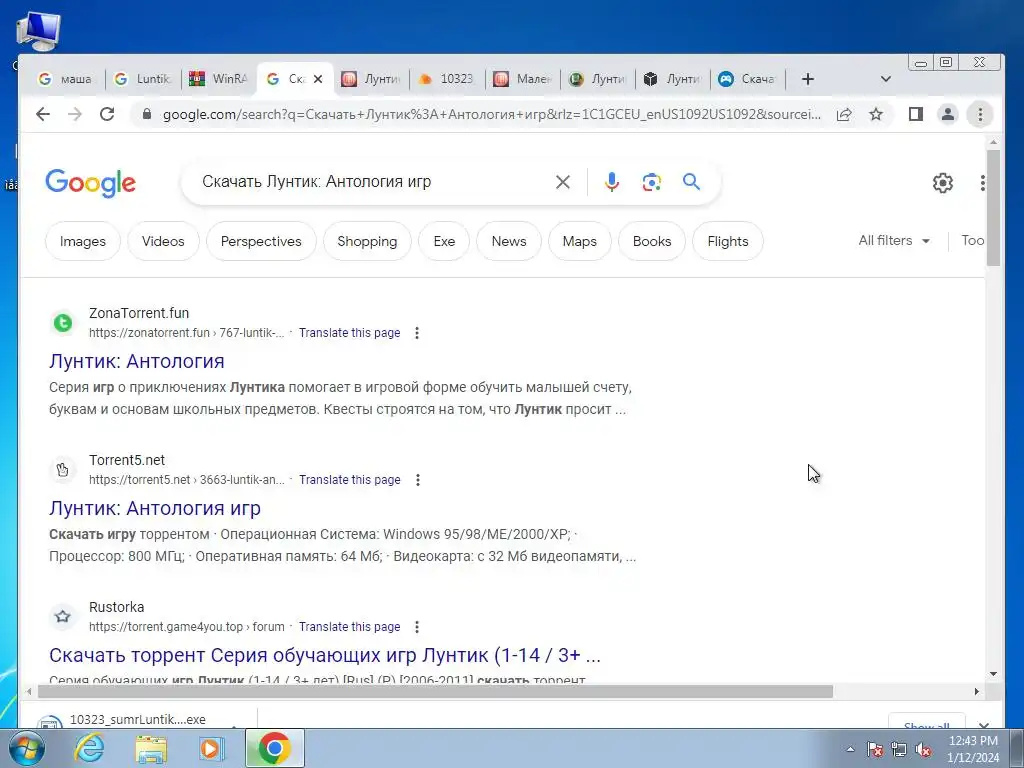This screenshot has width=1024, height=768.
Task: Filter results by Images
Action: click(82, 241)
